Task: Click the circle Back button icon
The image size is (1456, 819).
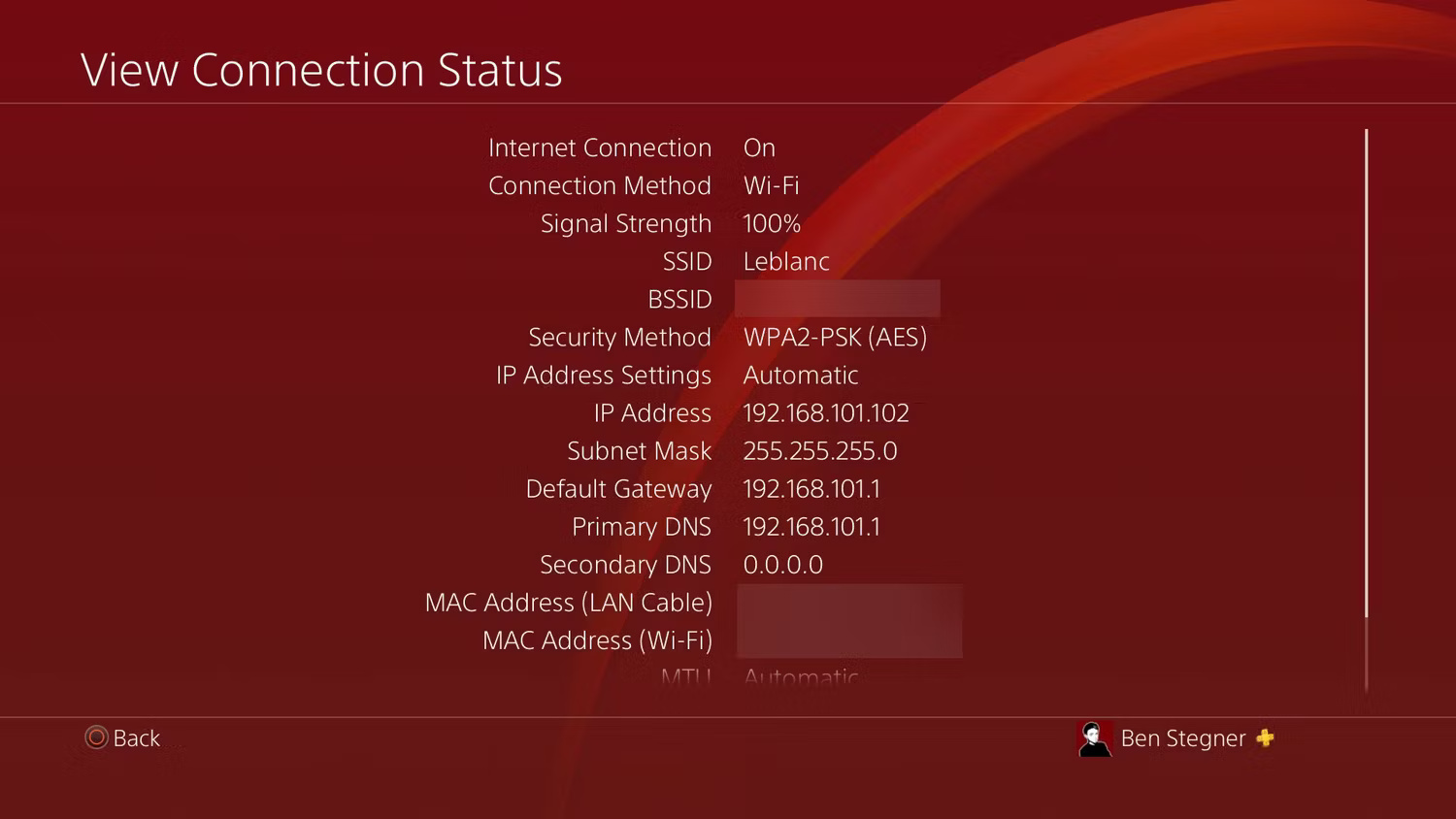Action: point(96,737)
